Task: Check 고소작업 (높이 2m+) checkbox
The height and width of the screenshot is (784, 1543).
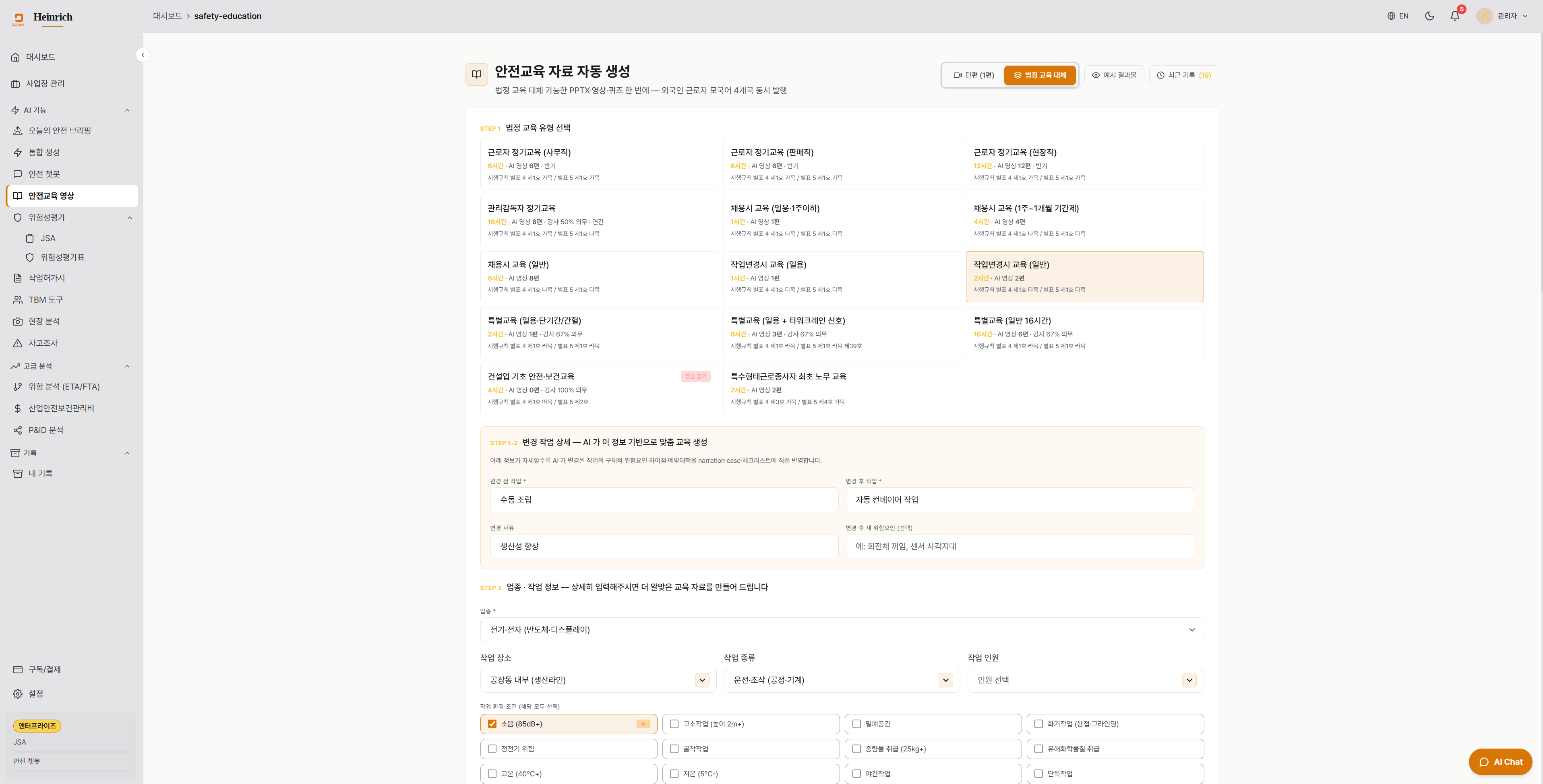Action: coord(674,724)
